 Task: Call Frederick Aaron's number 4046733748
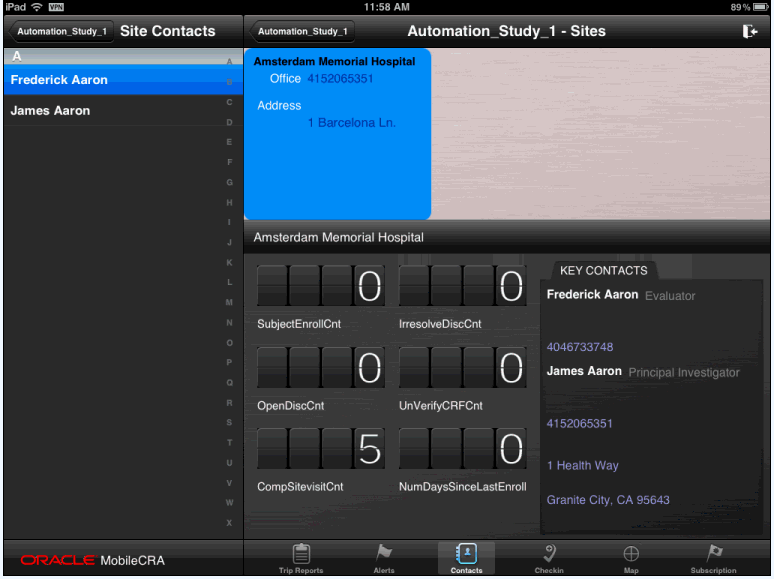click(580, 347)
